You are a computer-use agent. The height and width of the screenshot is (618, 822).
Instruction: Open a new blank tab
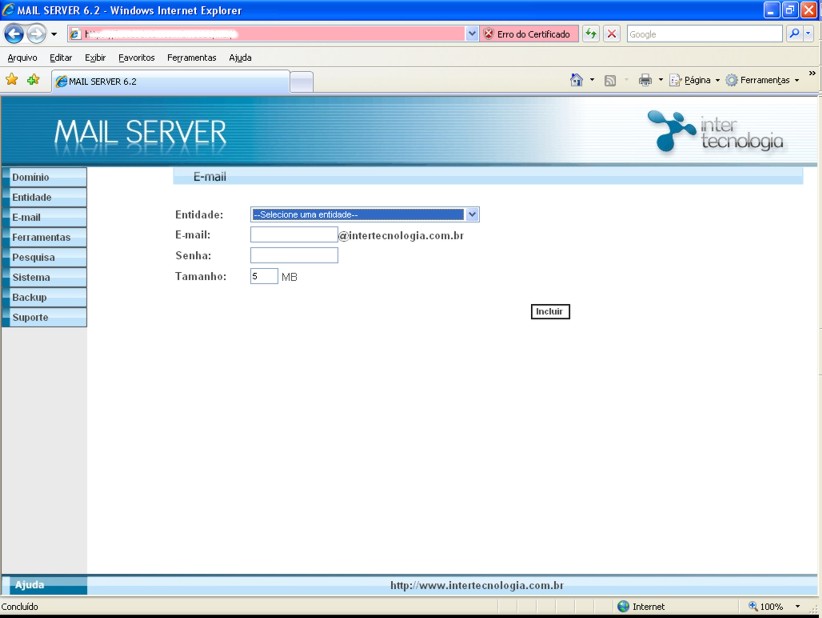(x=301, y=82)
